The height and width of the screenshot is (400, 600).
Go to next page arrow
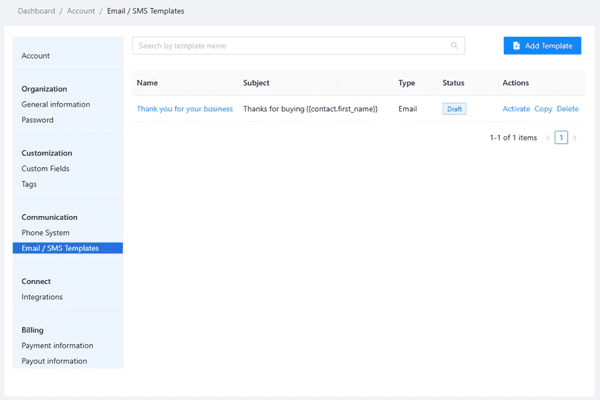click(x=575, y=138)
